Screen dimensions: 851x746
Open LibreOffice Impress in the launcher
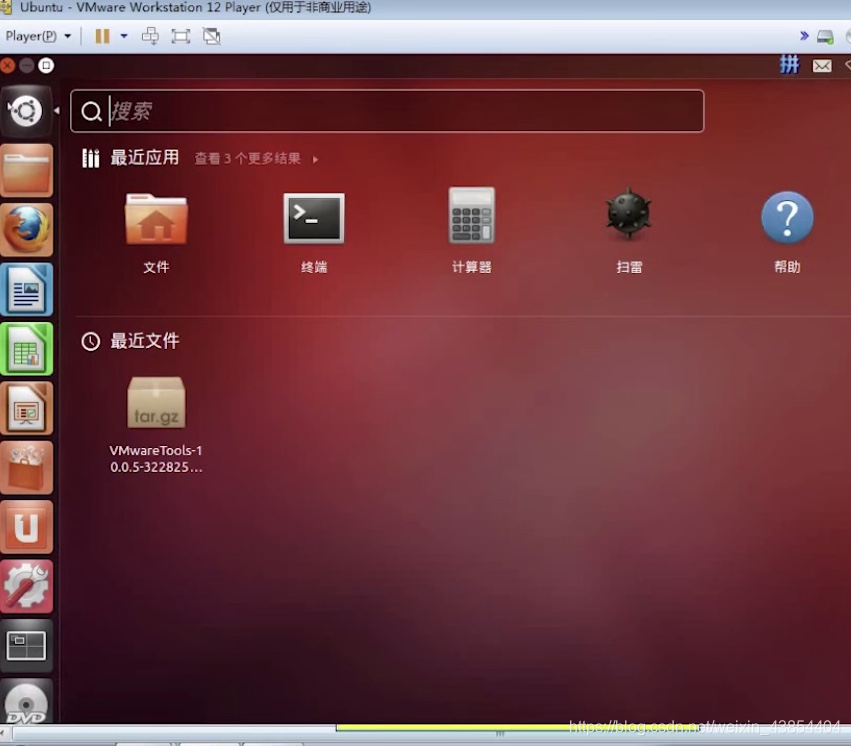pyautogui.click(x=27, y=408)
